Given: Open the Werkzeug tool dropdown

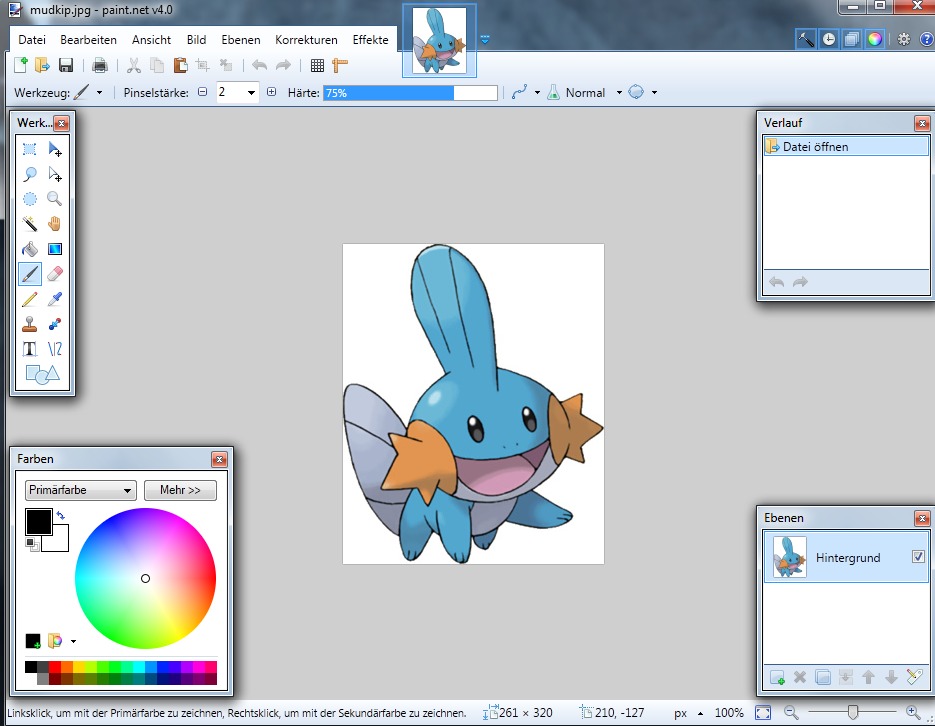Looking at the screenshot, I should (x=99, y=93).
